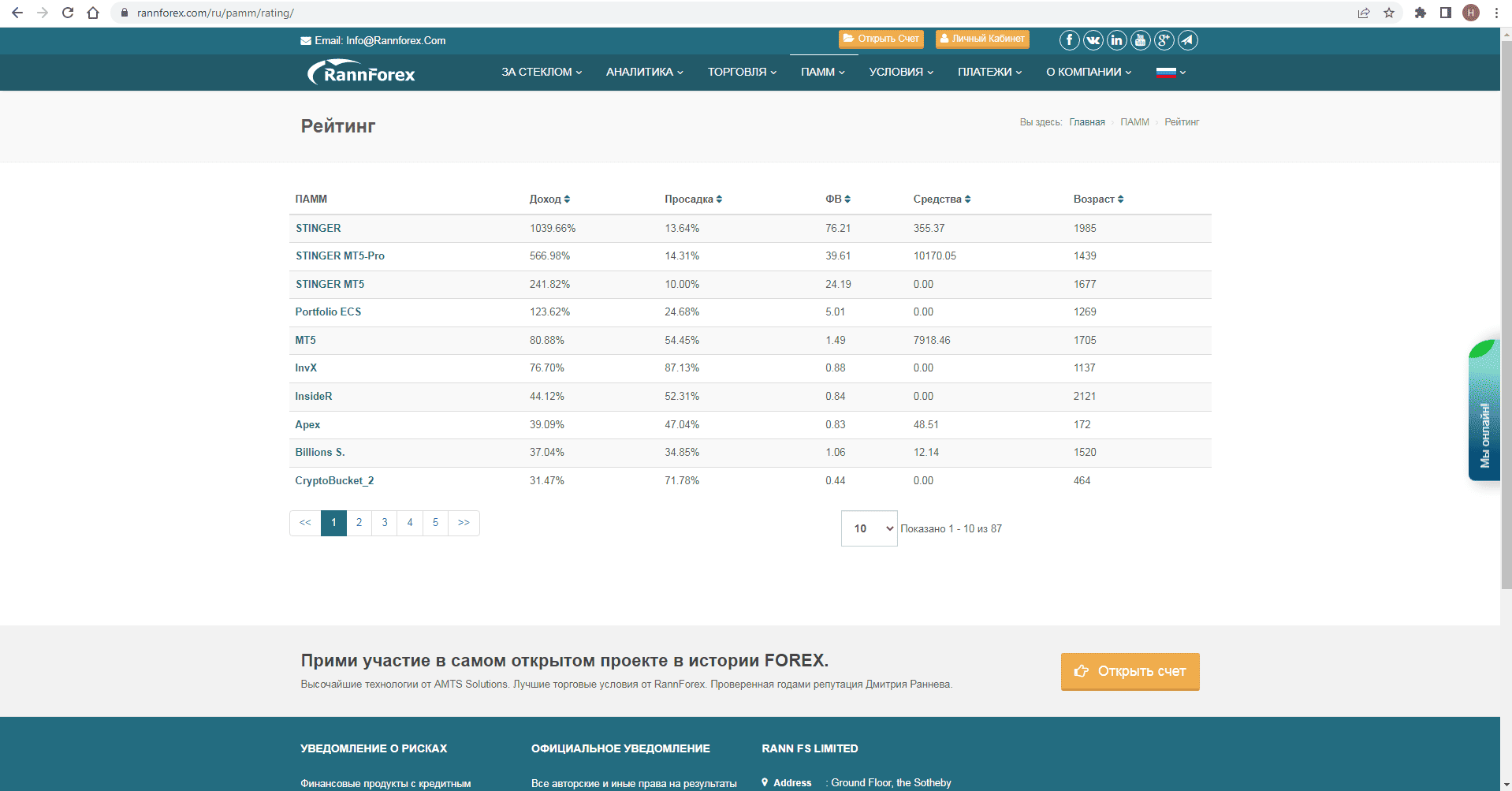The image size is (1512, 791).
Task: Expand ПАММ menu
Action: click(x=823, y=72)
